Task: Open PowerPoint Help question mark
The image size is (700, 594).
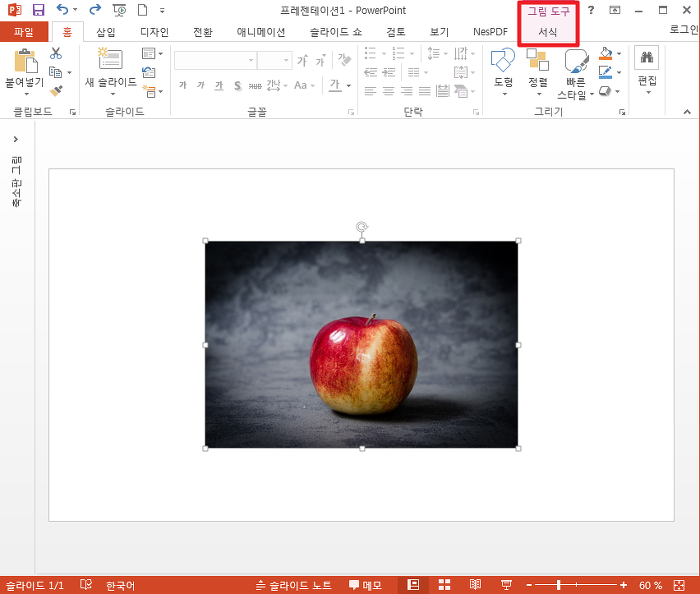Action: click(x=591, y=10)
